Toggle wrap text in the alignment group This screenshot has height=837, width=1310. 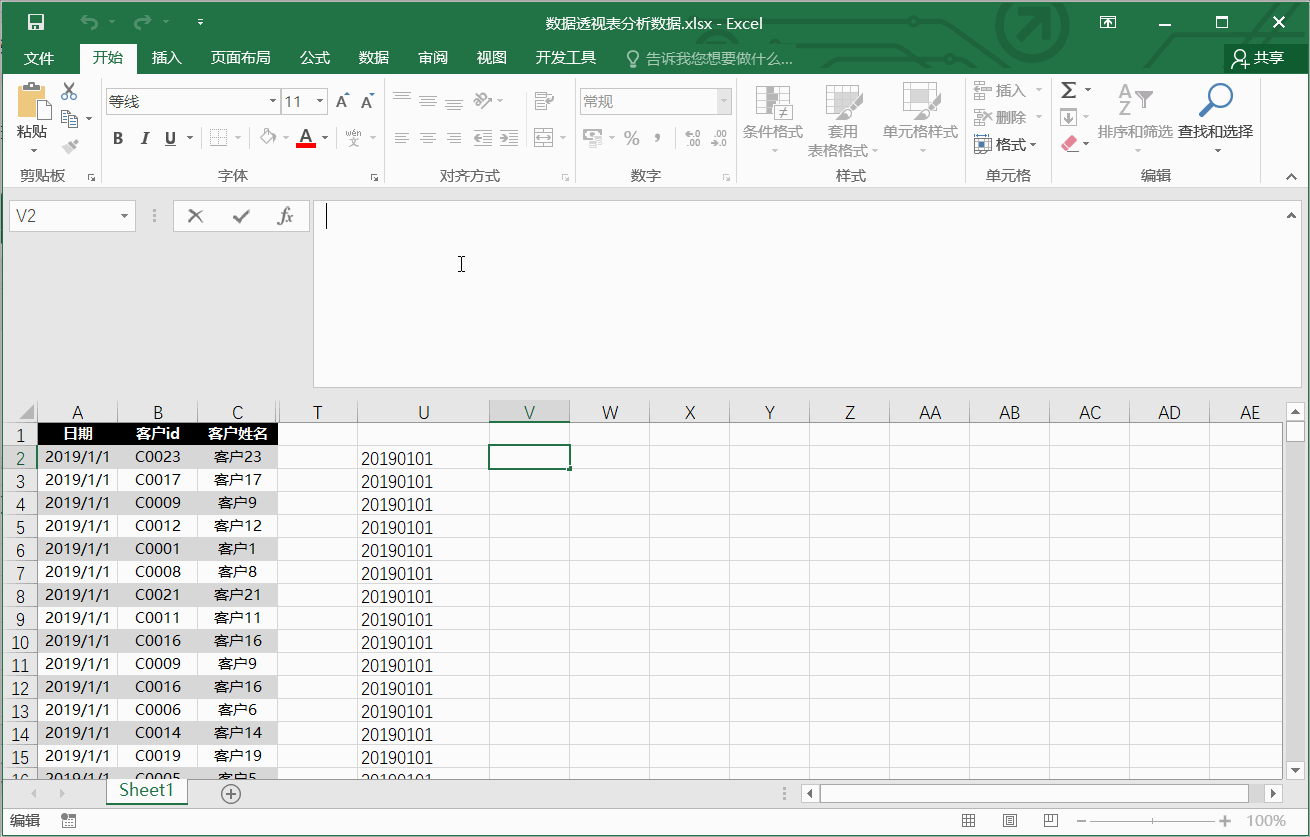click(x=544, y=100)
